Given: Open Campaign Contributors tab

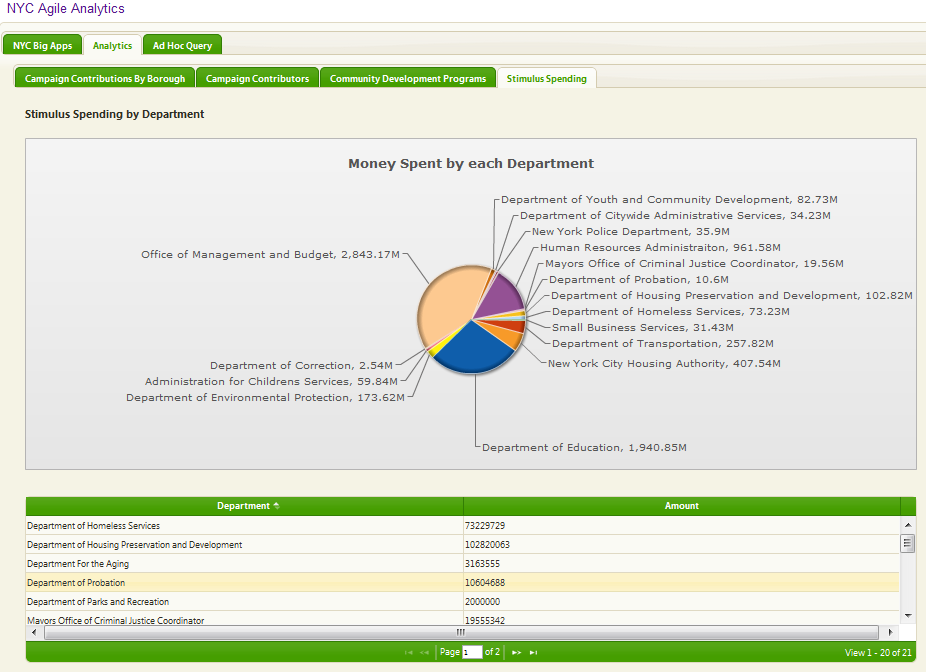Looking at the screenshot, I should [257, 79].
